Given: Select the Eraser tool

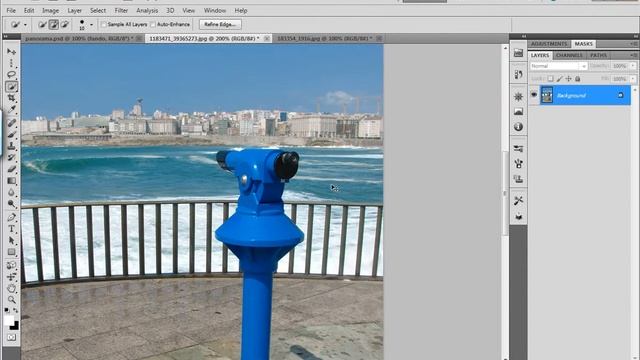Looking at the screenshot, I should [x=11, y=169].
